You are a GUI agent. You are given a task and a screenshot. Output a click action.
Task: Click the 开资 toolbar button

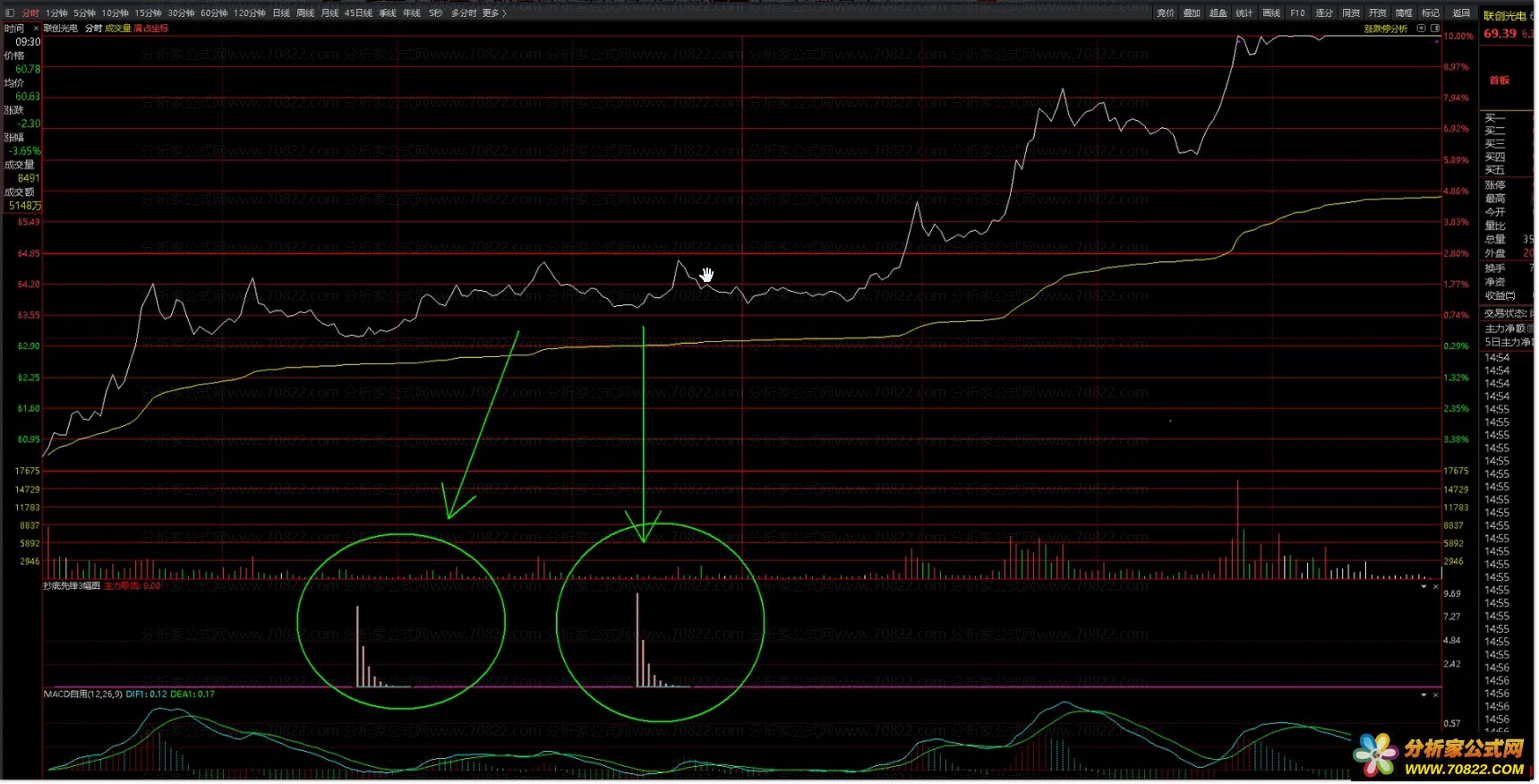pyautogui.click(x=1378, y=13)
